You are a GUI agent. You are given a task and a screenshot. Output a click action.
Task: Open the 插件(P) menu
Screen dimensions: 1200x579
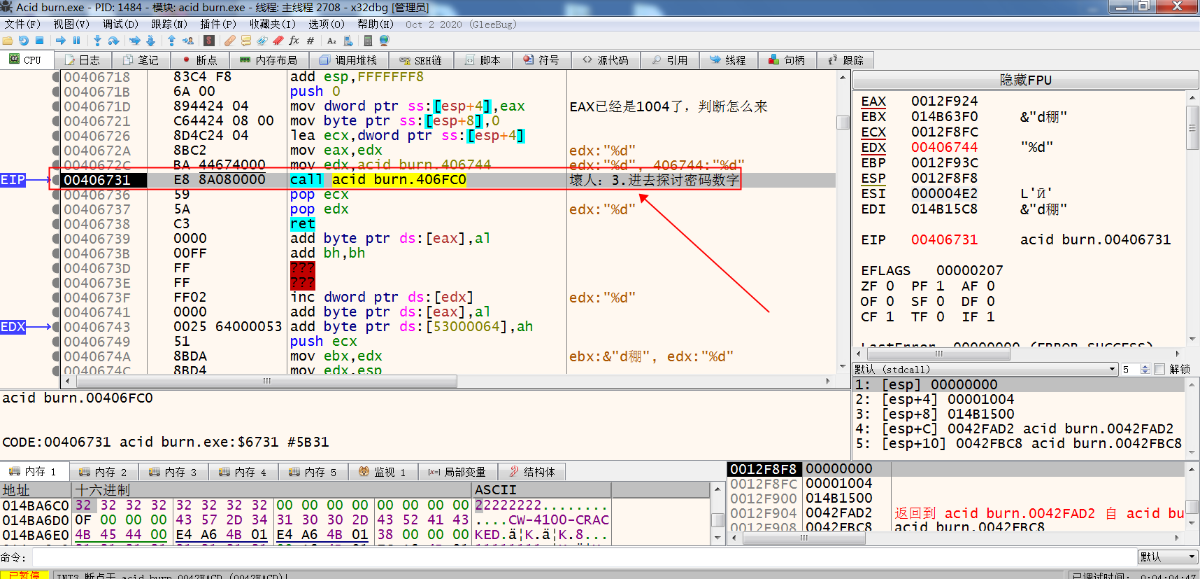pos(219,23)
